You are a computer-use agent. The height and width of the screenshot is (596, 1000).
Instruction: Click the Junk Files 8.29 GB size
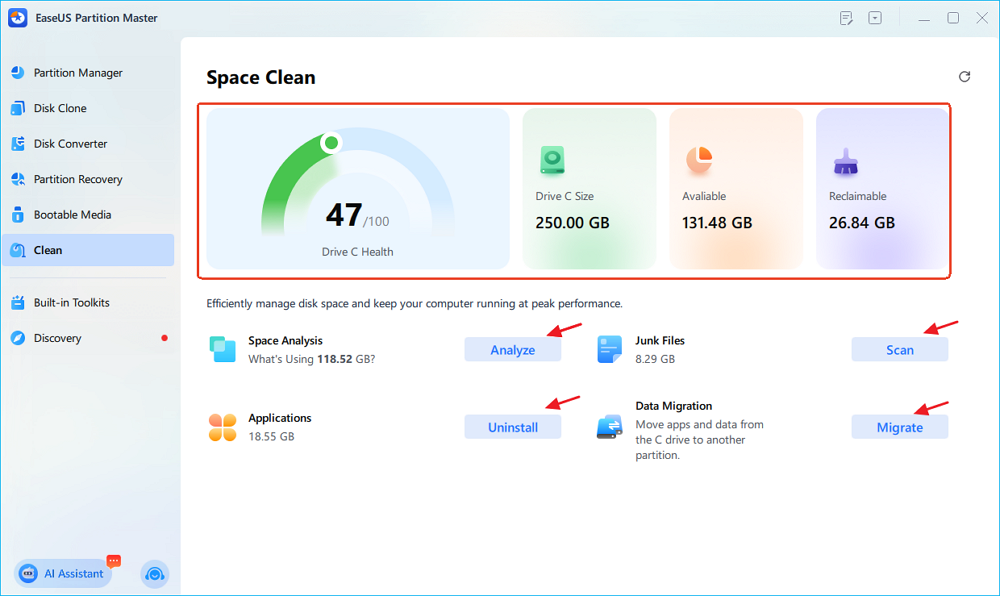pyautogui.click(x=655, y=359)
